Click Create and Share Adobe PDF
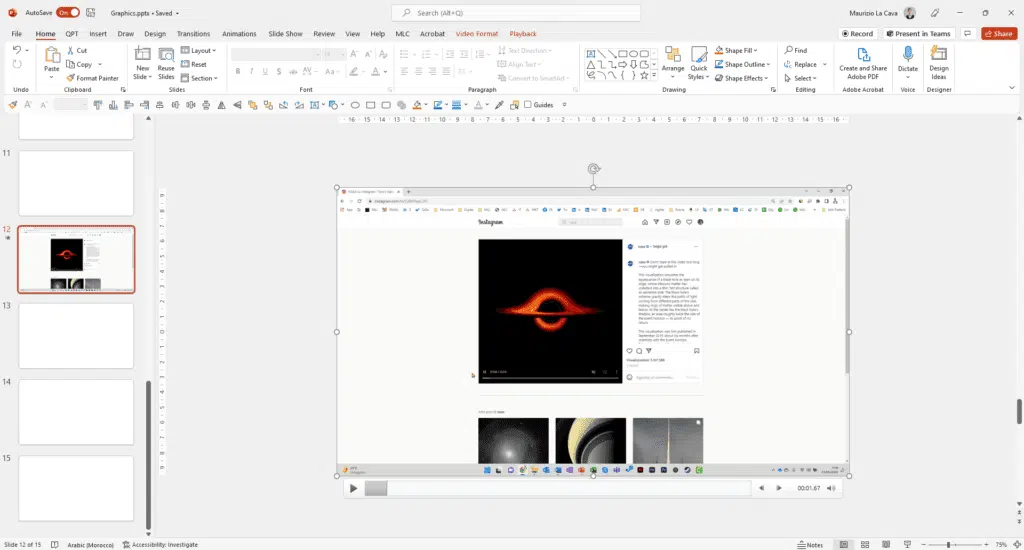Screen dimensions: 1024x550 862,59
